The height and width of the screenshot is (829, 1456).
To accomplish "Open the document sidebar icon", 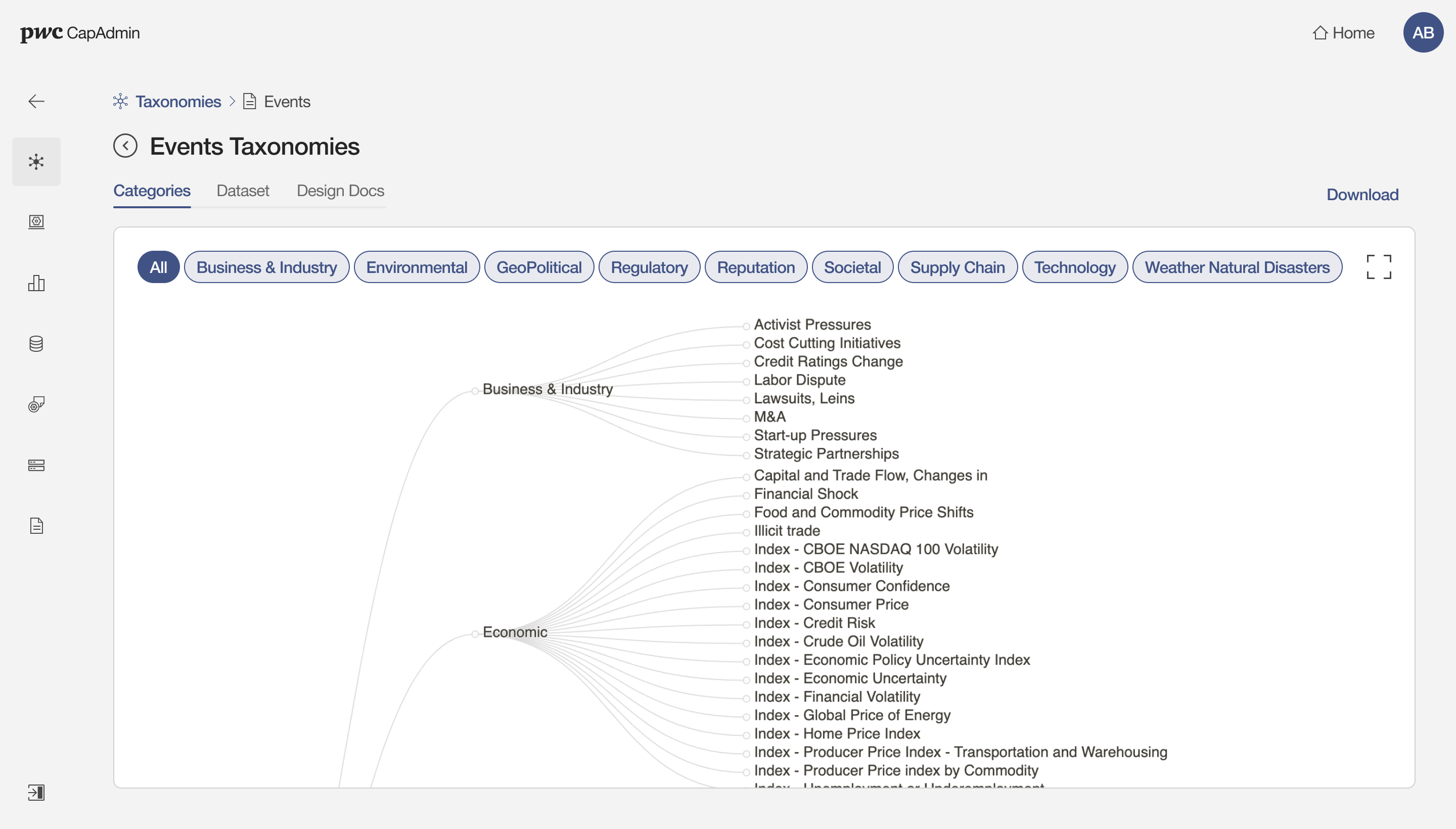I will click(36, 526).
